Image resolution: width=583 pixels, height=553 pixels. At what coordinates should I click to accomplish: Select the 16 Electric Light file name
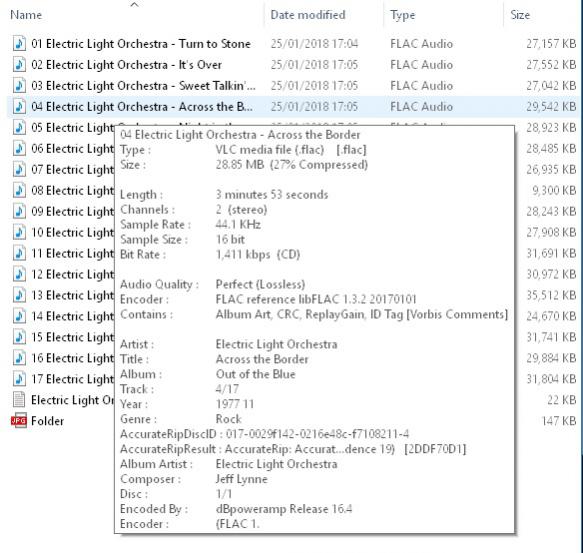coord(73,358)
